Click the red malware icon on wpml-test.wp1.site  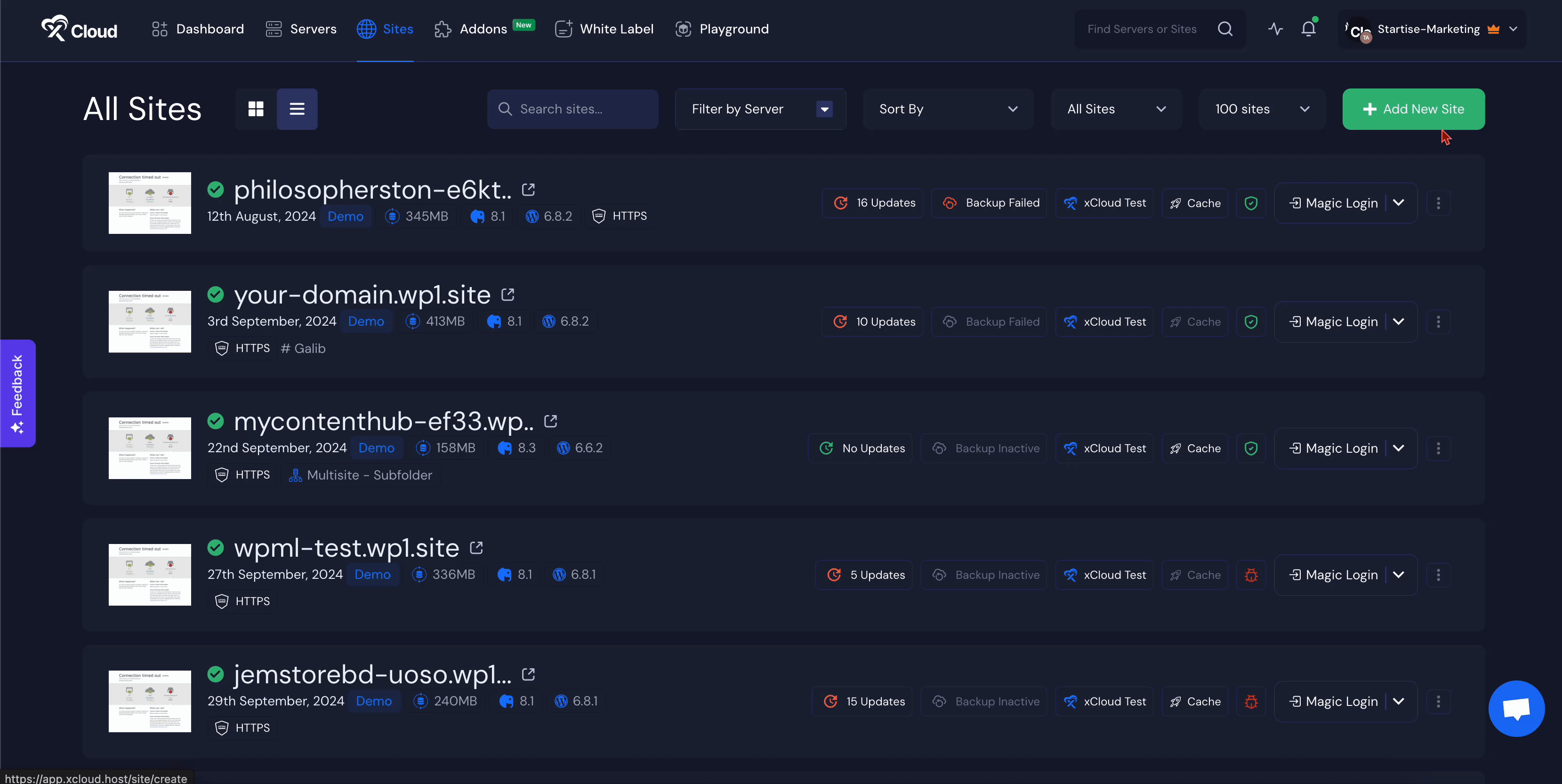(1251, 575)
